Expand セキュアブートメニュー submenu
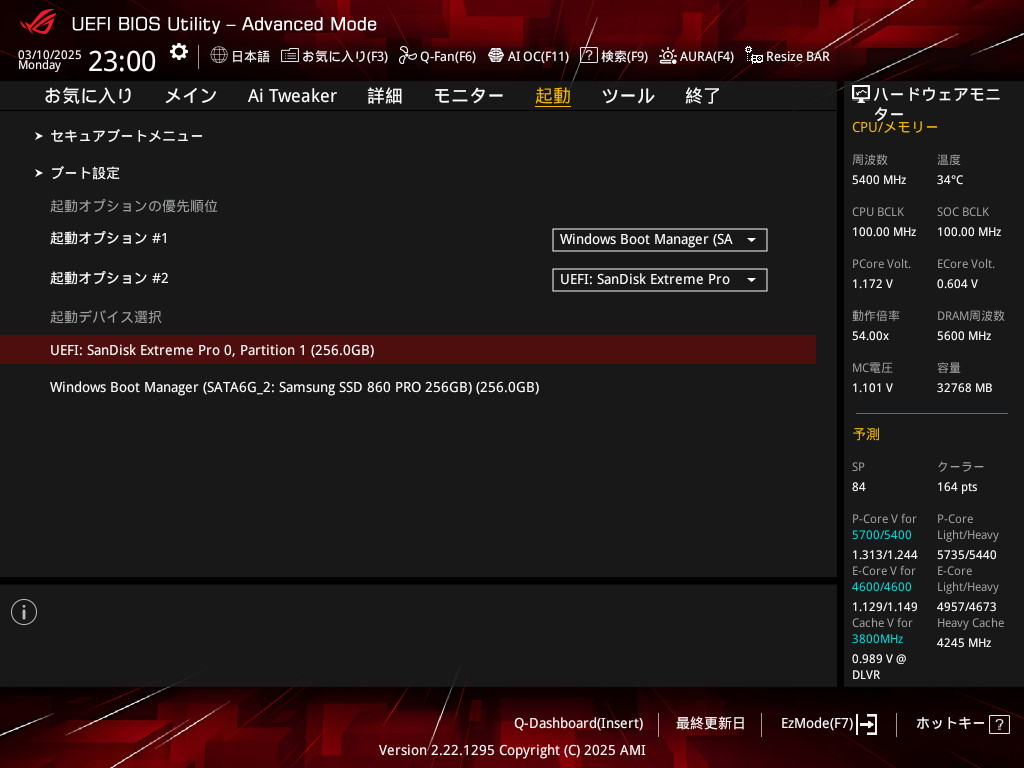Screen dimensions: 1024x768 (126, 136)
